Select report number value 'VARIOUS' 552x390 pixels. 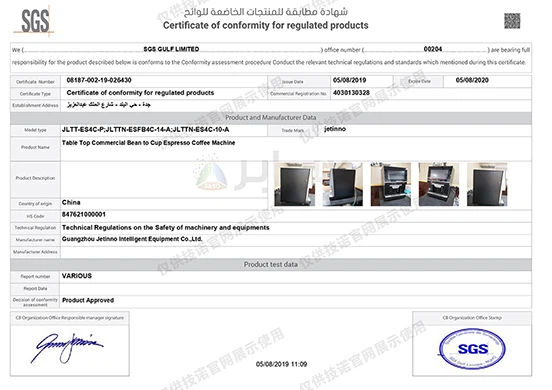click(x=77, y=276)
